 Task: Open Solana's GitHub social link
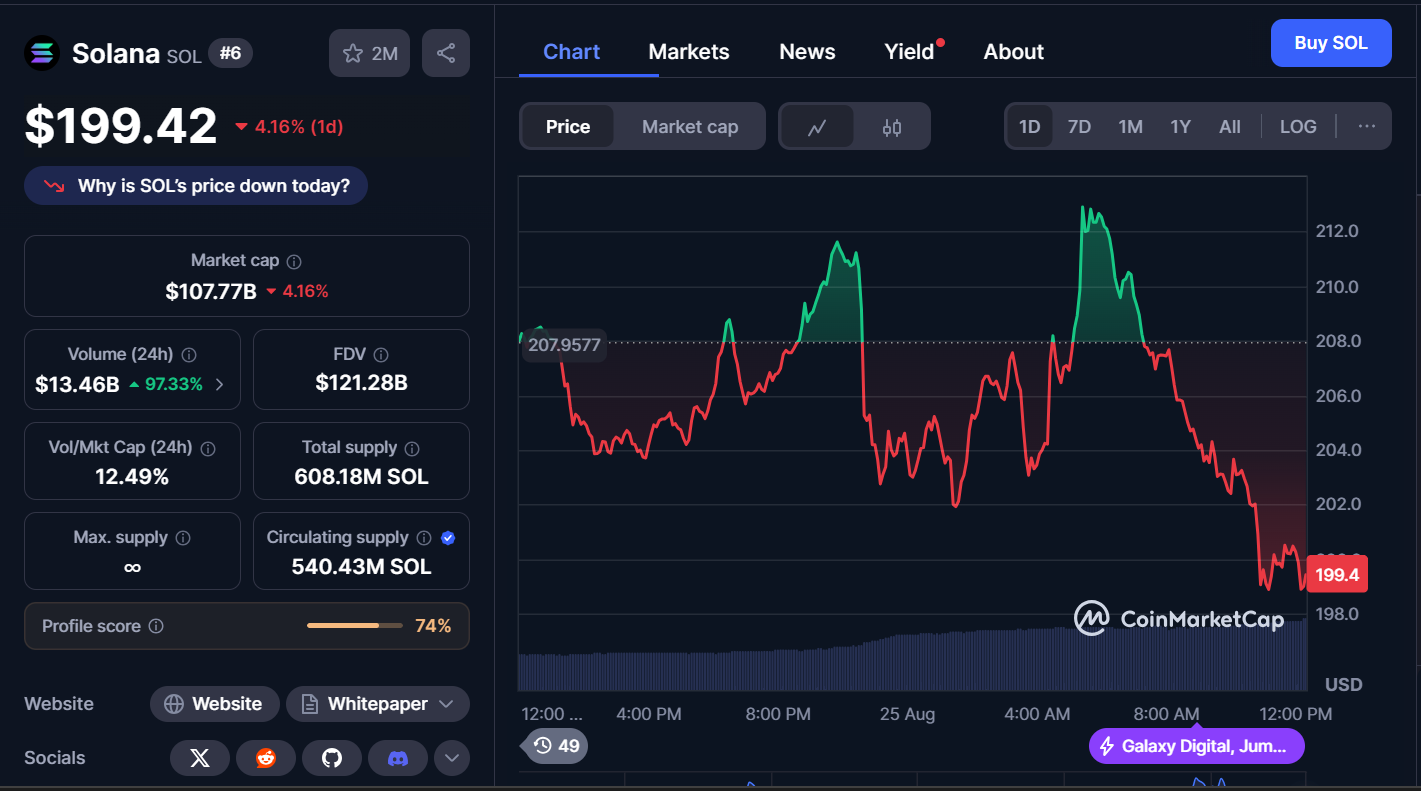point(332,758)
